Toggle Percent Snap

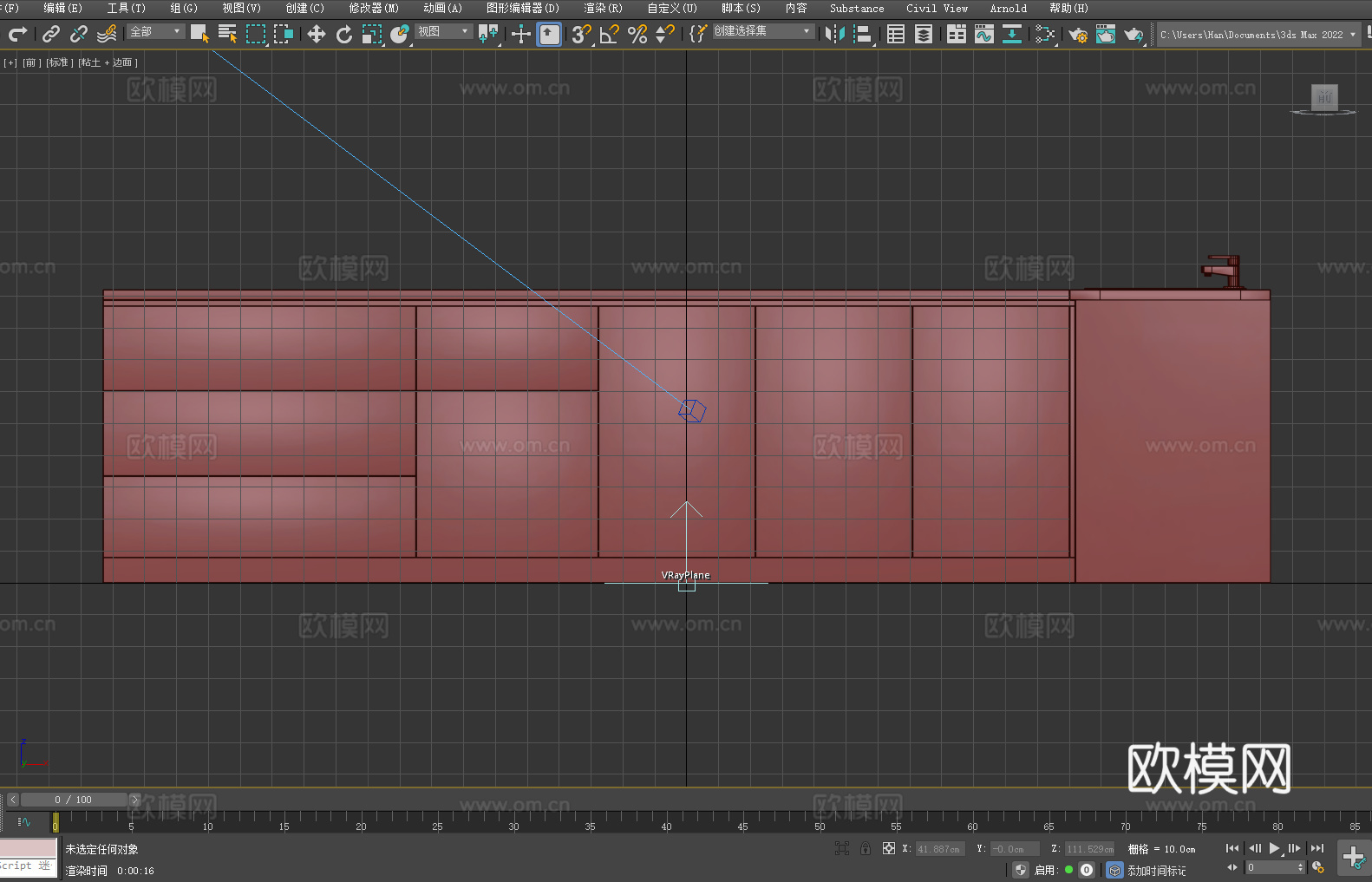pos(637,34)
